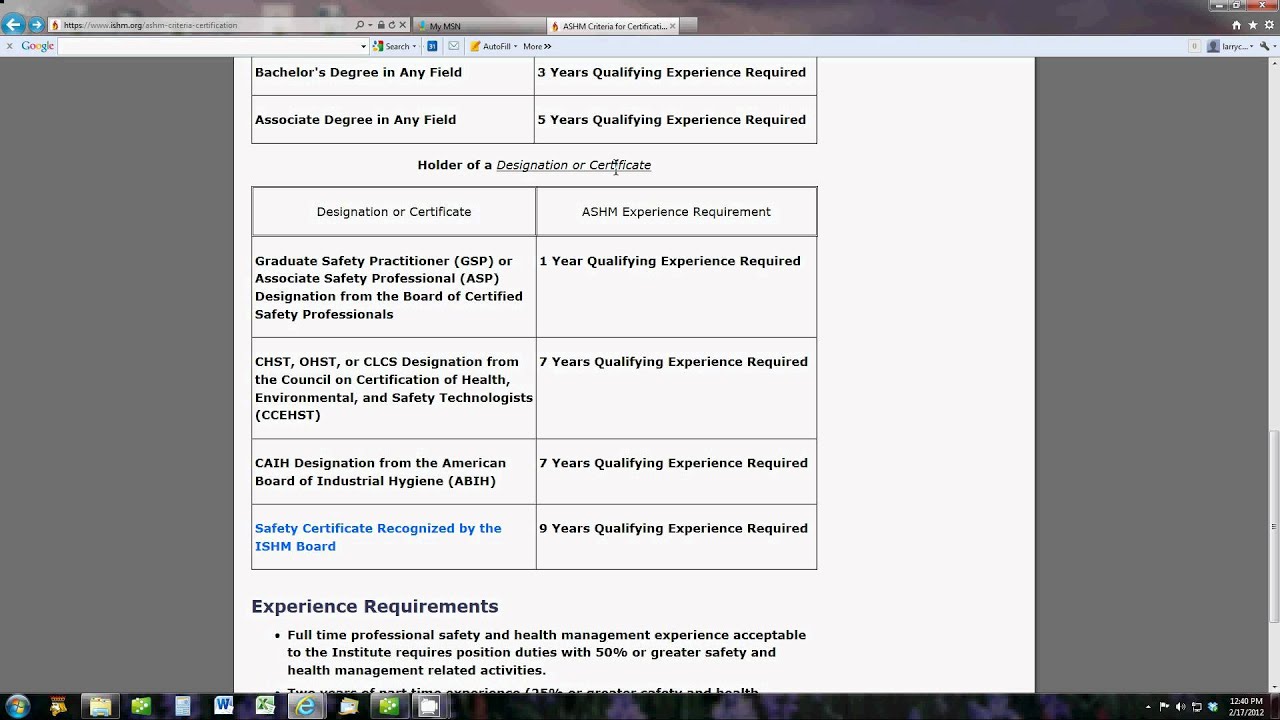Image resolution: width=1280 pixels, height=720 pixels.
Task: Go back with the browser Back arrow
Action: click(14, 25)
